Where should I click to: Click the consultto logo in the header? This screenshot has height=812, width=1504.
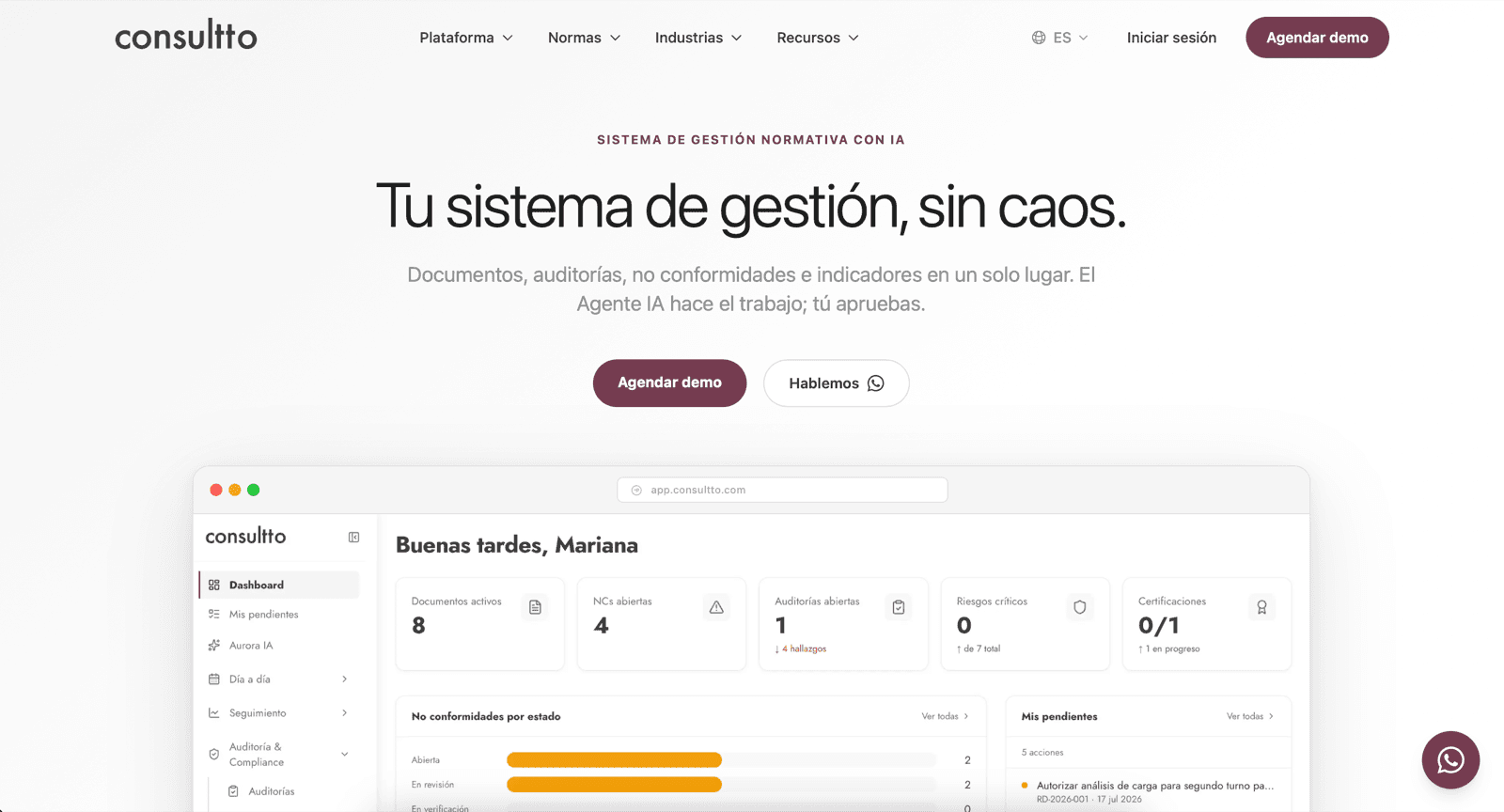pos(186,37)
